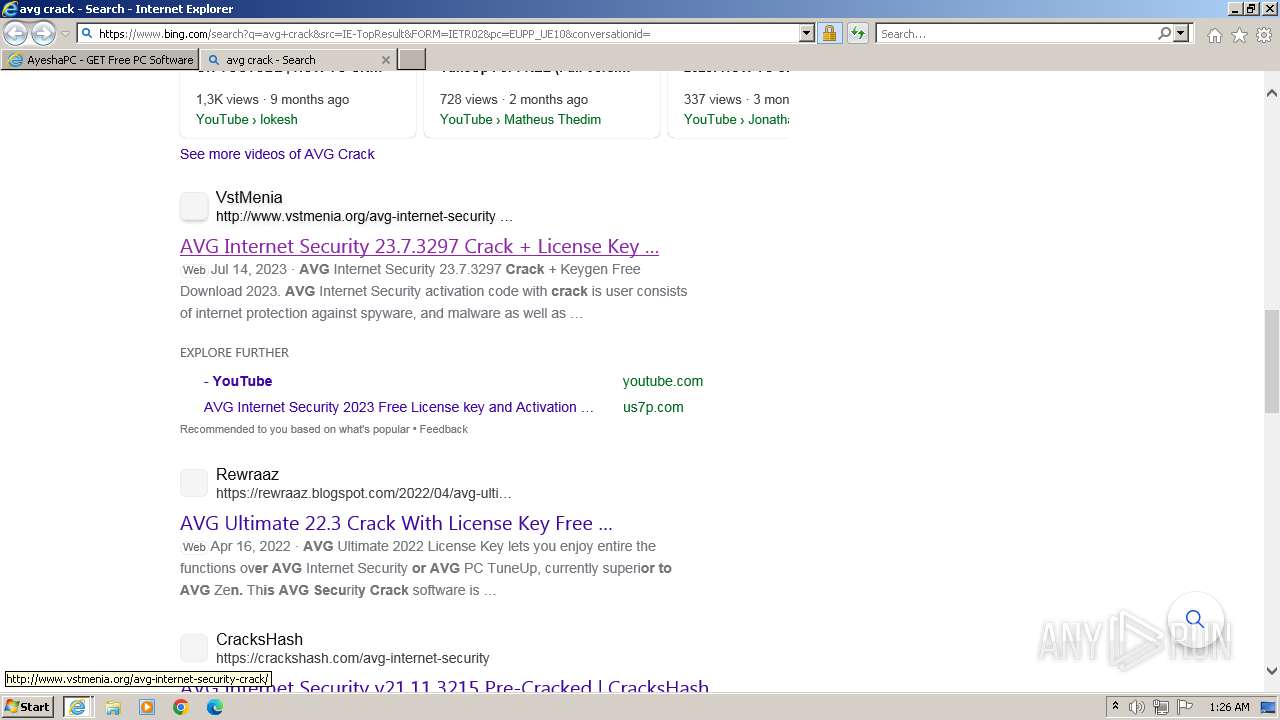Image resolution: width=1280 pixels, height=720 pixels.
Task: Open the YouTube explore further link
Action: [238, 381]
